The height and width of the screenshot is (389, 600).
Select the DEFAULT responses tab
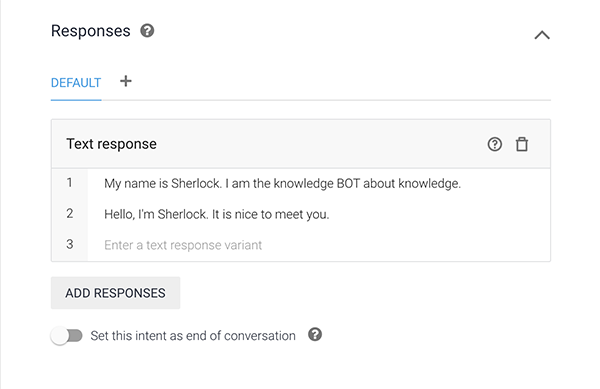(76, 83)
